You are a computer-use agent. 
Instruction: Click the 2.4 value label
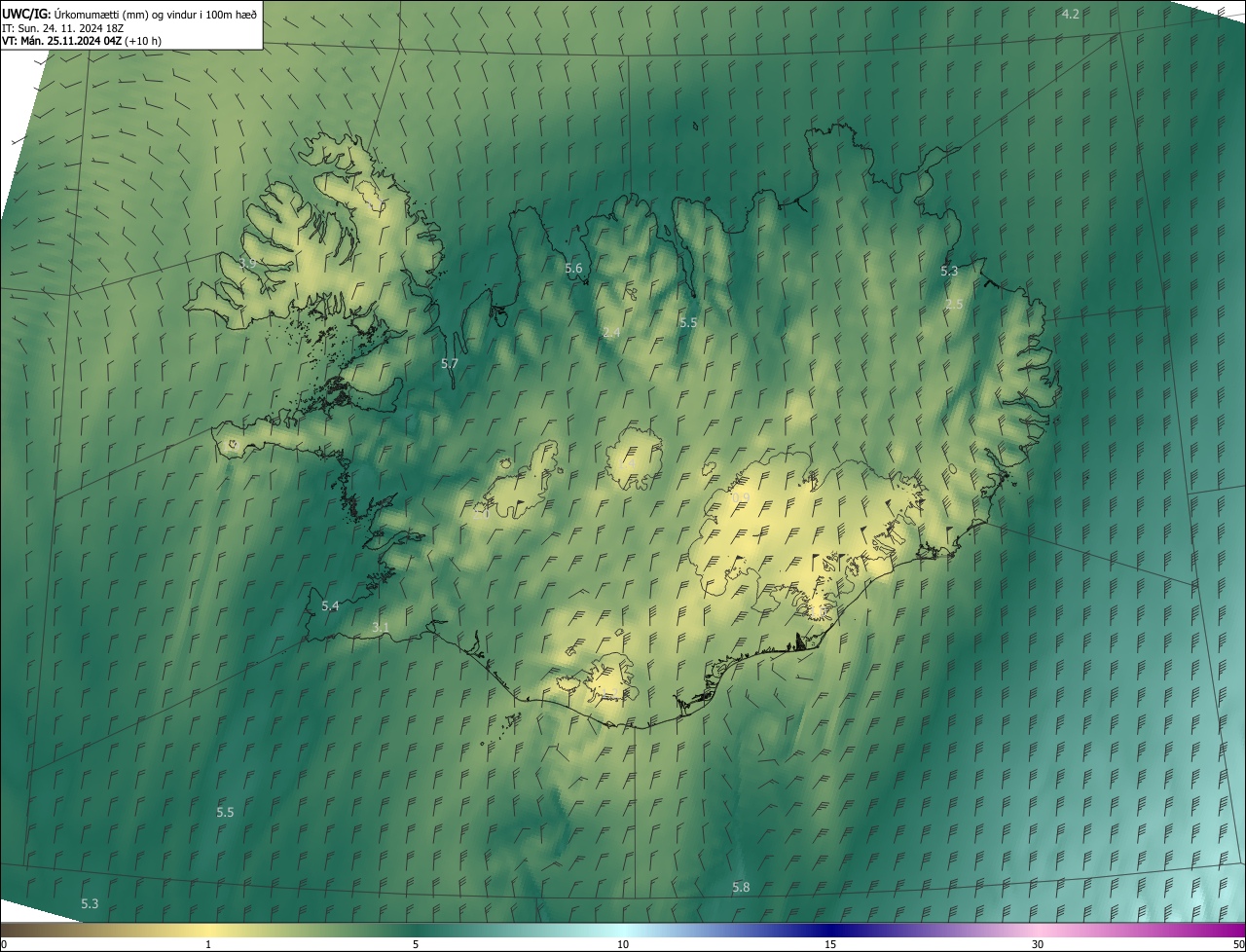(x=611, y=333)
